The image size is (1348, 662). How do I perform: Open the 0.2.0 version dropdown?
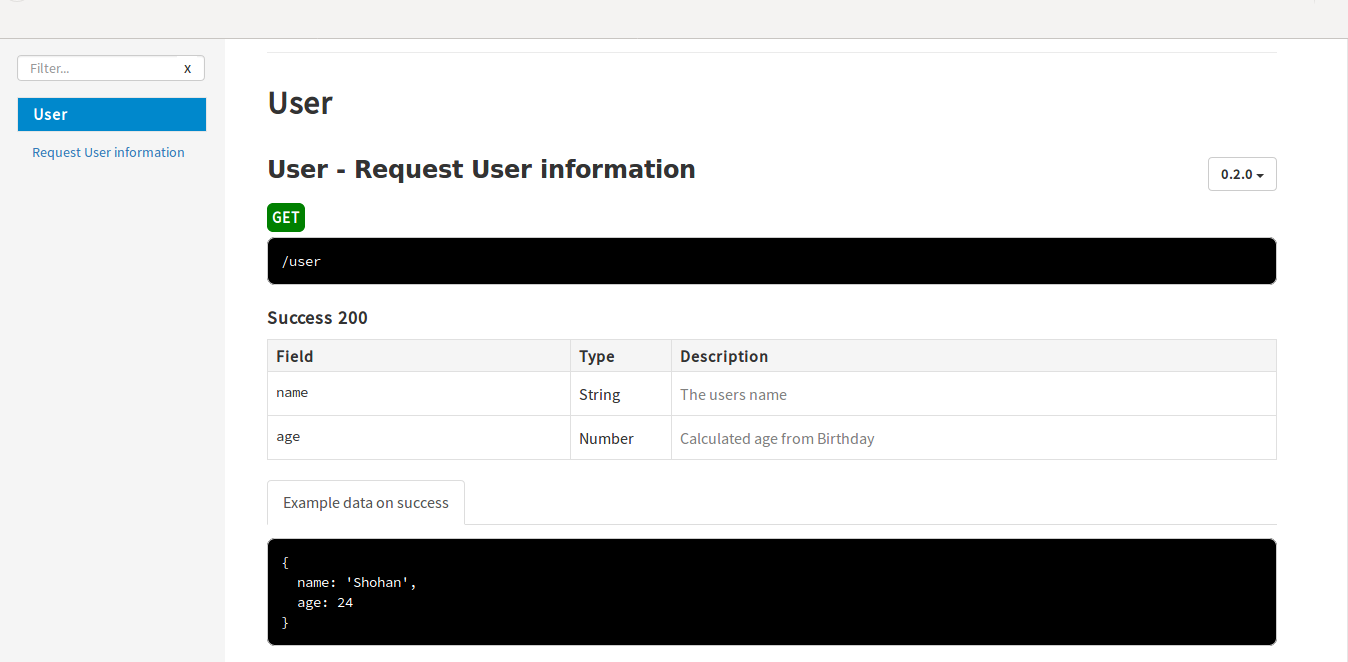1242,174
